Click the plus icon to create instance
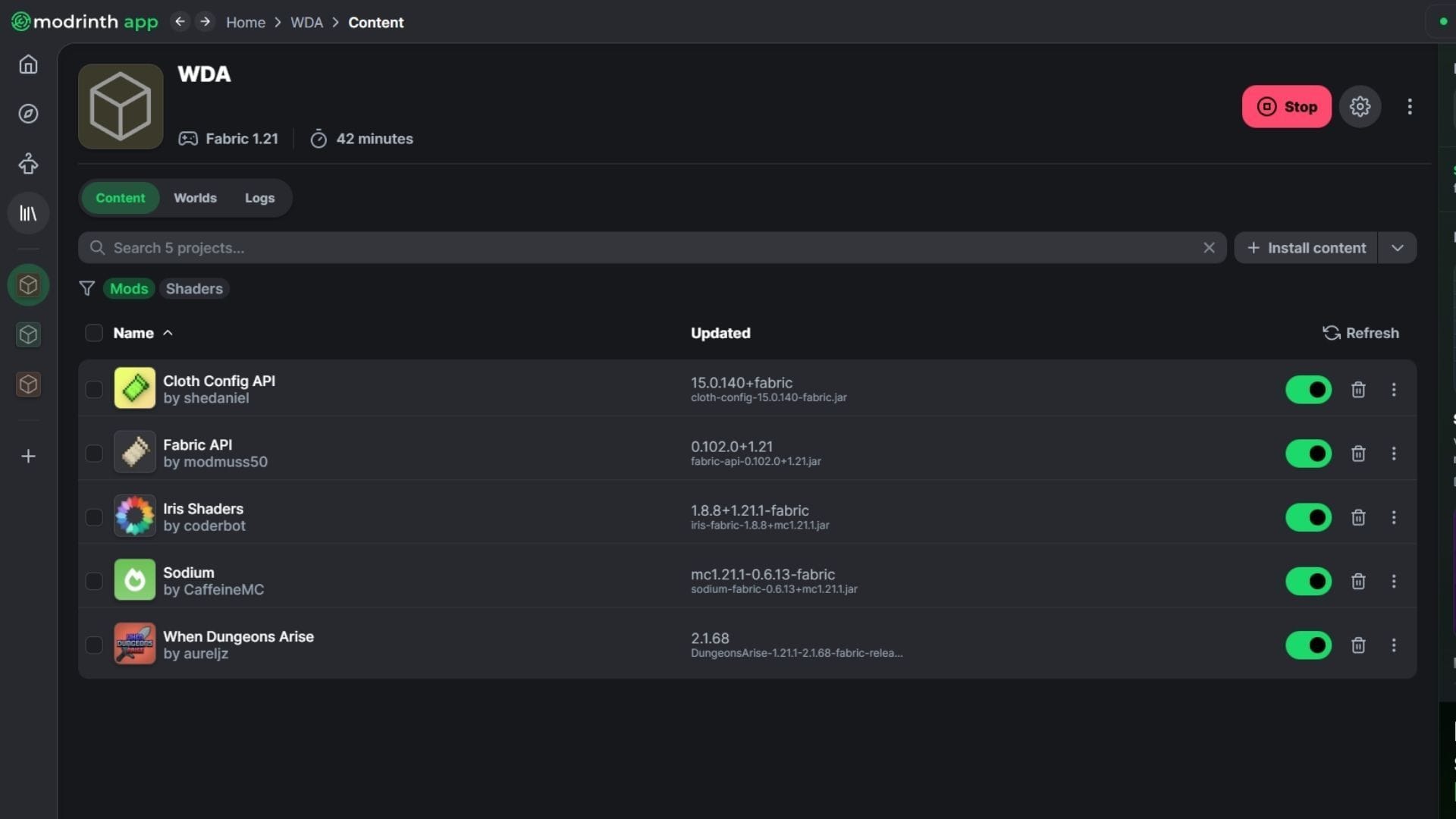The height and width of the screenshot is (819, 1456). pyautogui.click(x=28, y=456)
